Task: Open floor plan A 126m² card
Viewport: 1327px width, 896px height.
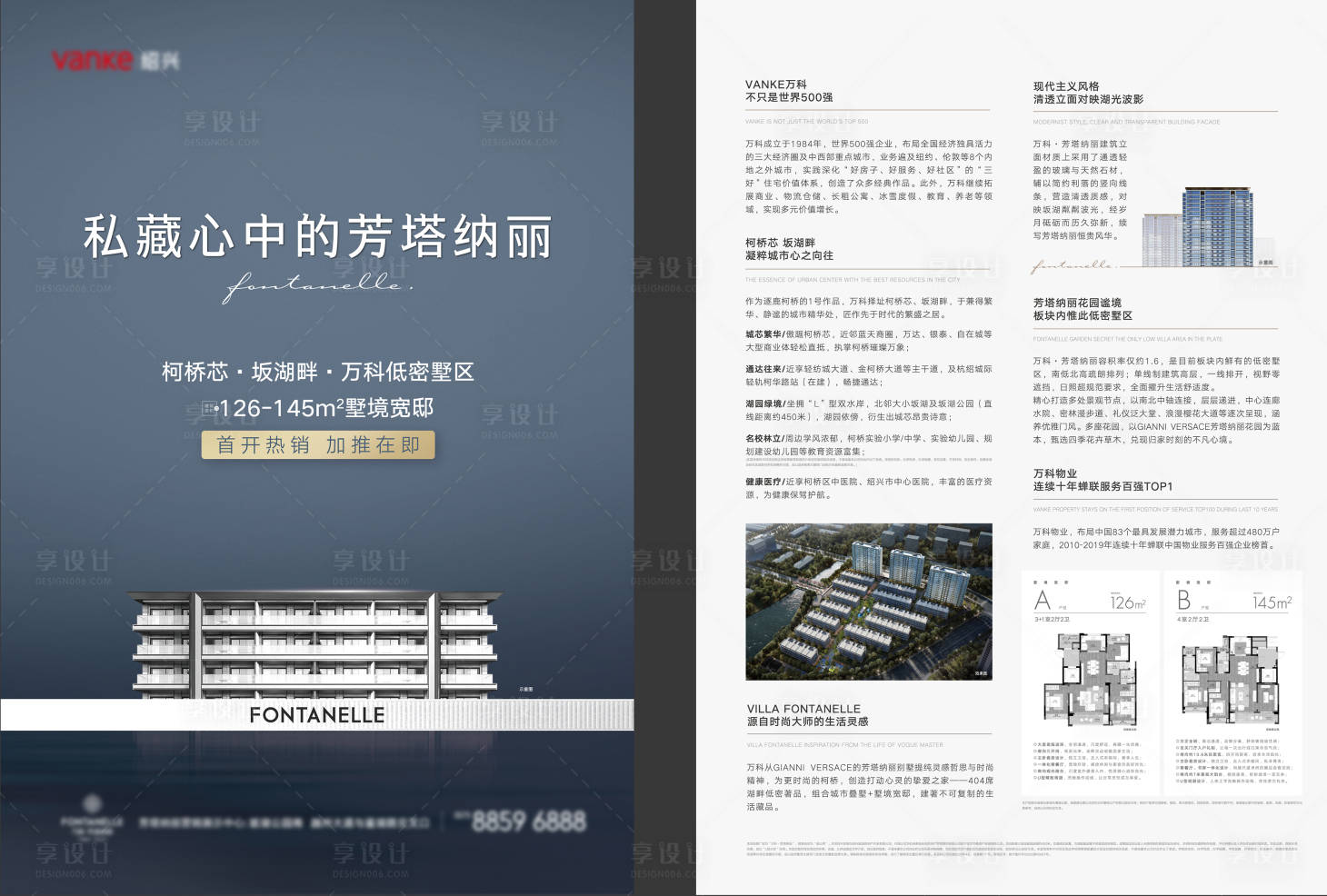Action: (x=1091, y=683)
